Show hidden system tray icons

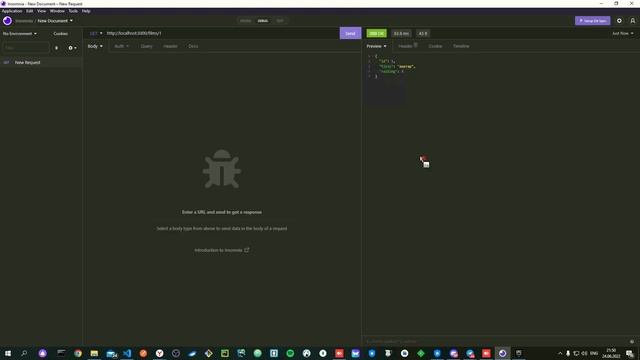click(x=560, y=353)
